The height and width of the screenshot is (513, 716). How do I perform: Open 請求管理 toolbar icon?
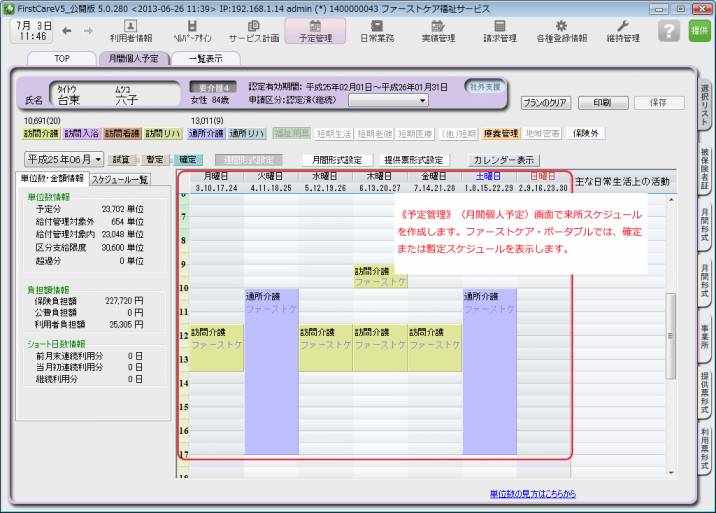click(499, 31)
